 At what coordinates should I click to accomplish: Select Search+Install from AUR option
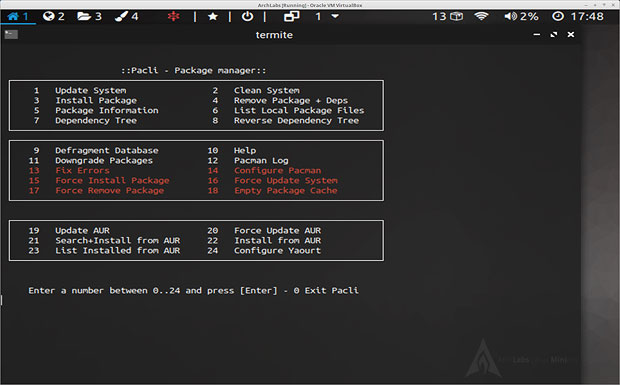click(x=118, y=240)
